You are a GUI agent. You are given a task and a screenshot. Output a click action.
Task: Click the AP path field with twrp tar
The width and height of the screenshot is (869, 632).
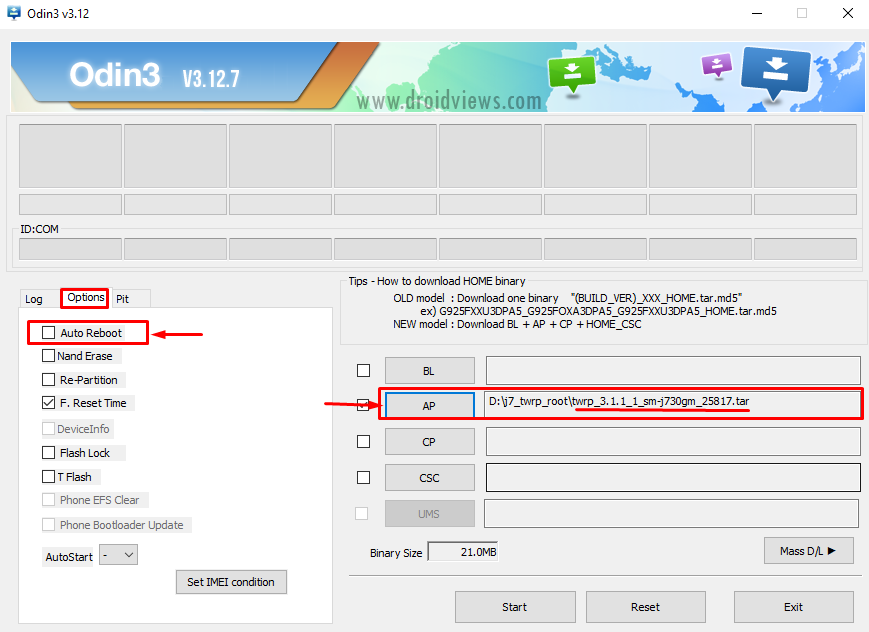(x=673, y=404)
